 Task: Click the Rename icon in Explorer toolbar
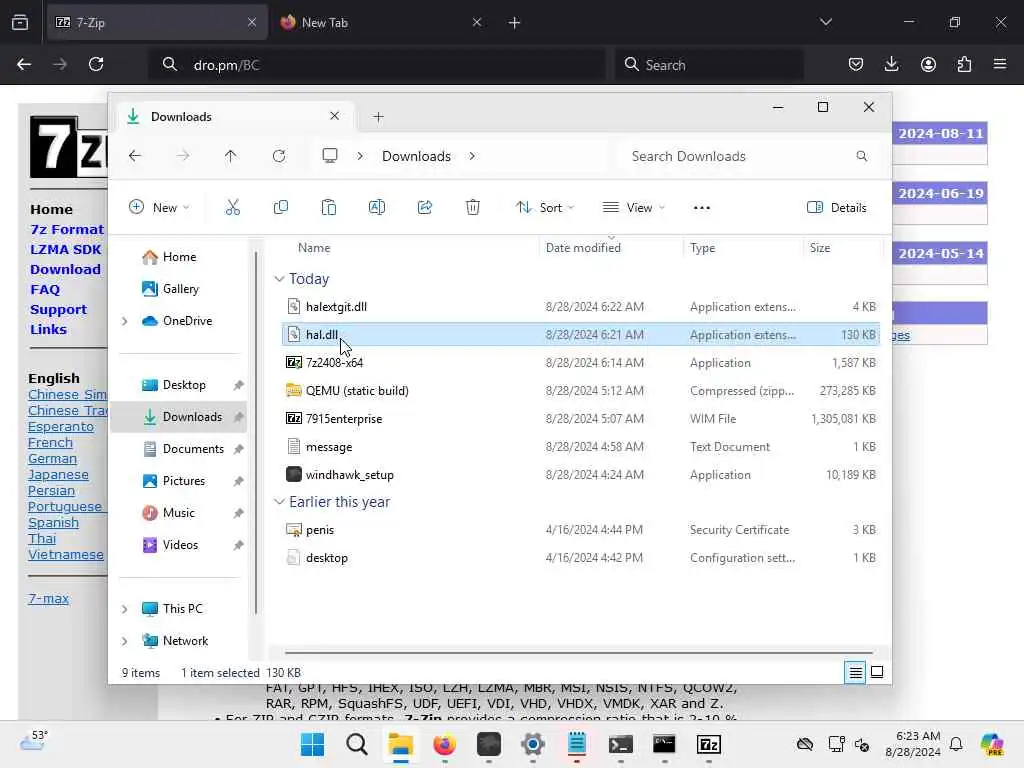tap(377, 208)
